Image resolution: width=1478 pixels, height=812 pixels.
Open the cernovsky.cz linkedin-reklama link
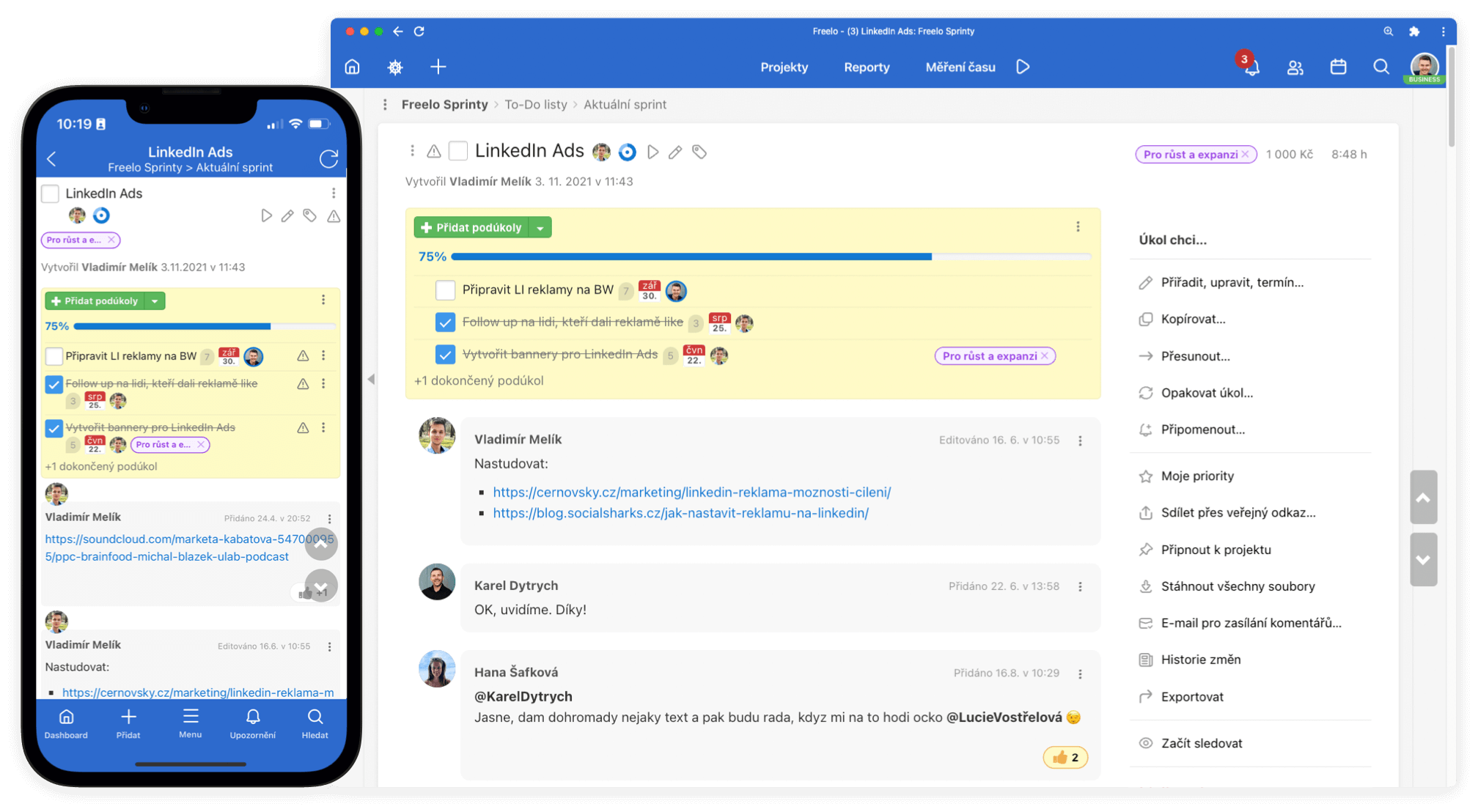coord(691,492)
